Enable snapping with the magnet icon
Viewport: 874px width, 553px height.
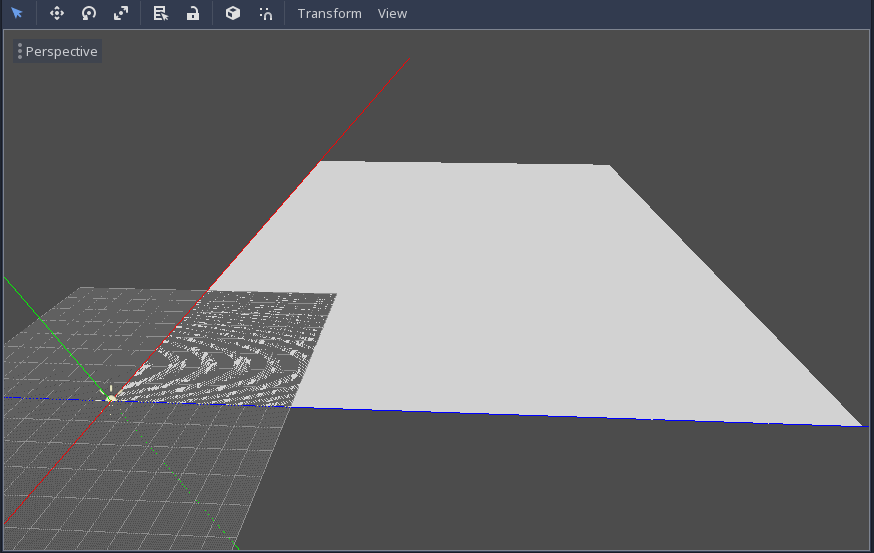click(265, 14)
